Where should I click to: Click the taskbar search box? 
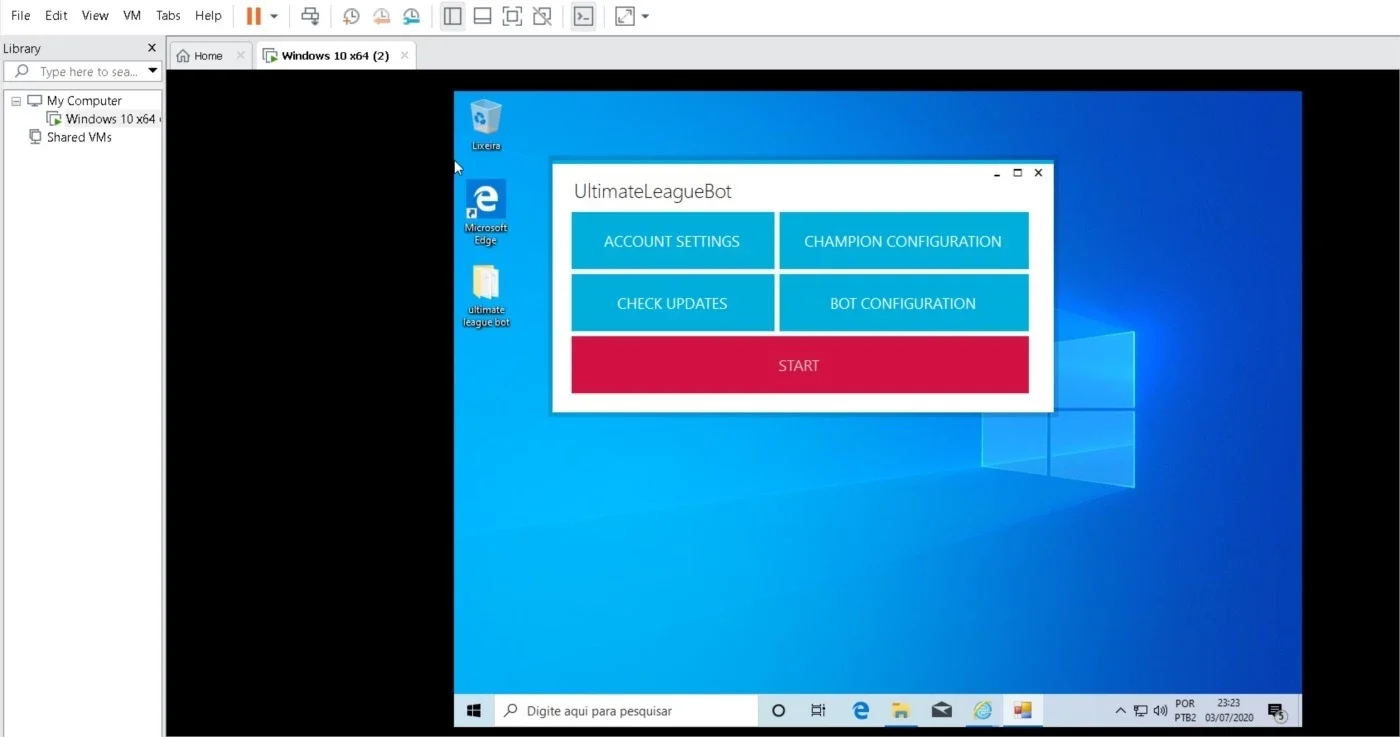(x=626, y=711)
